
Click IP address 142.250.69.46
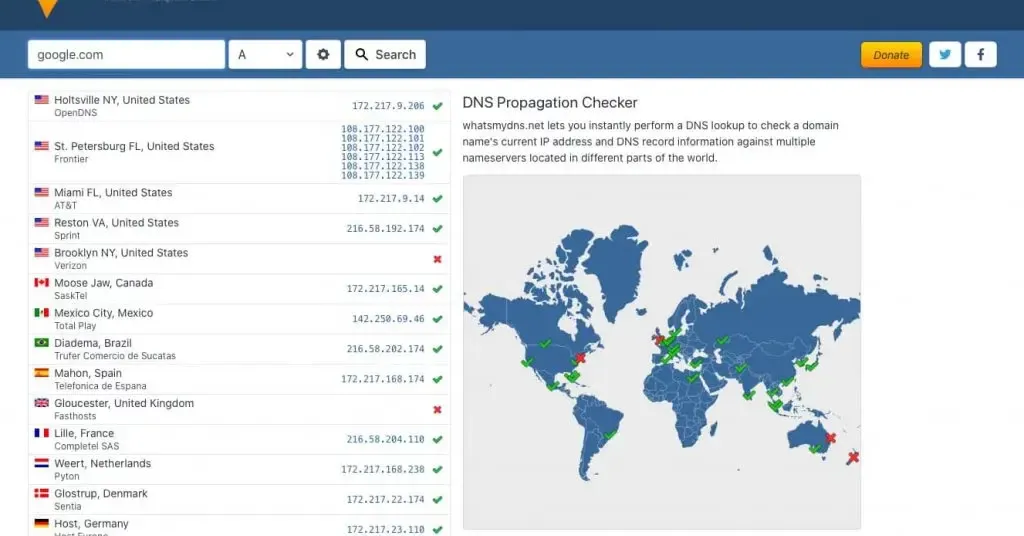388,319
